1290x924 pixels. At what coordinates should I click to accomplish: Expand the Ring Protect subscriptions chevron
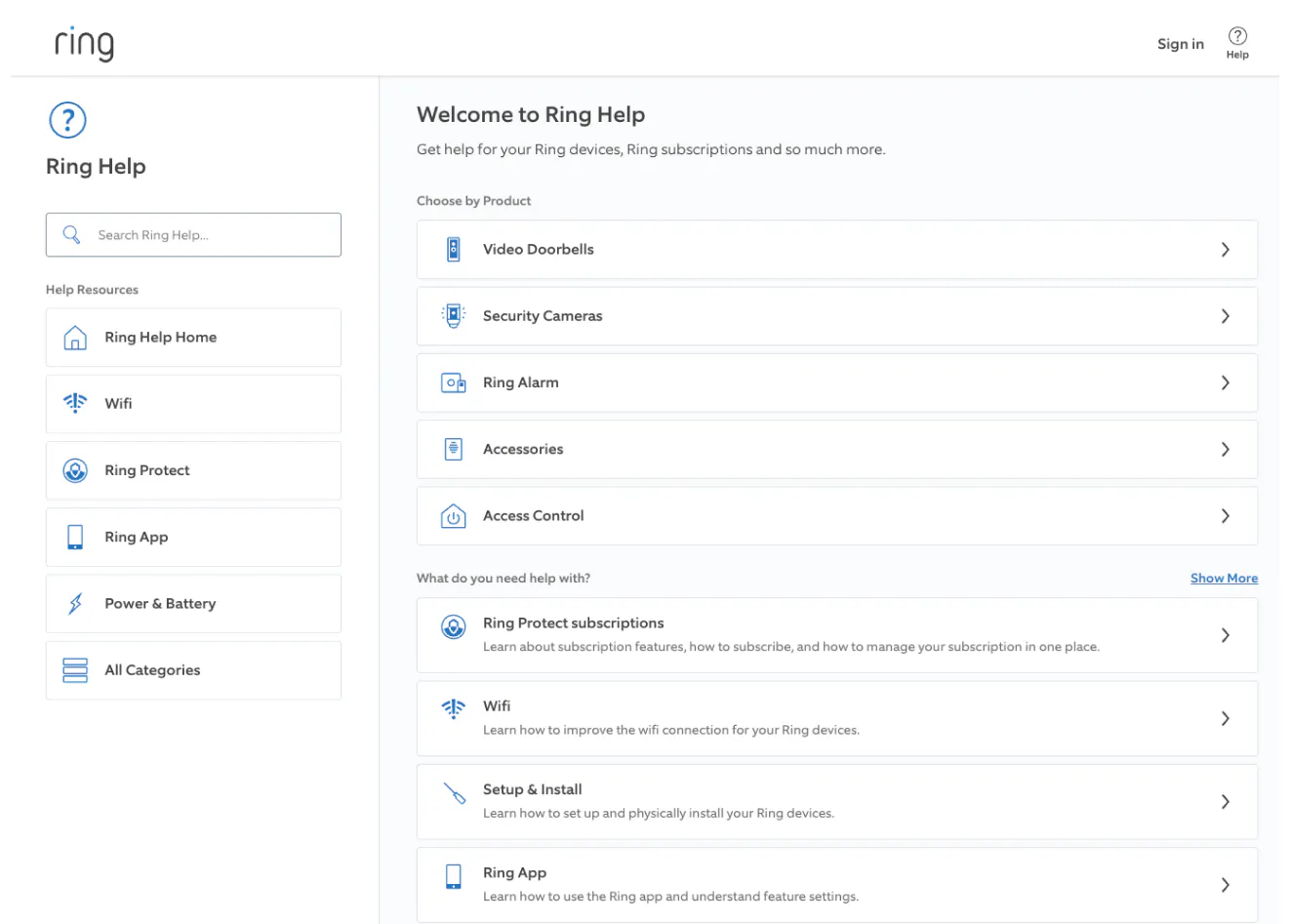coord(1226,635)
